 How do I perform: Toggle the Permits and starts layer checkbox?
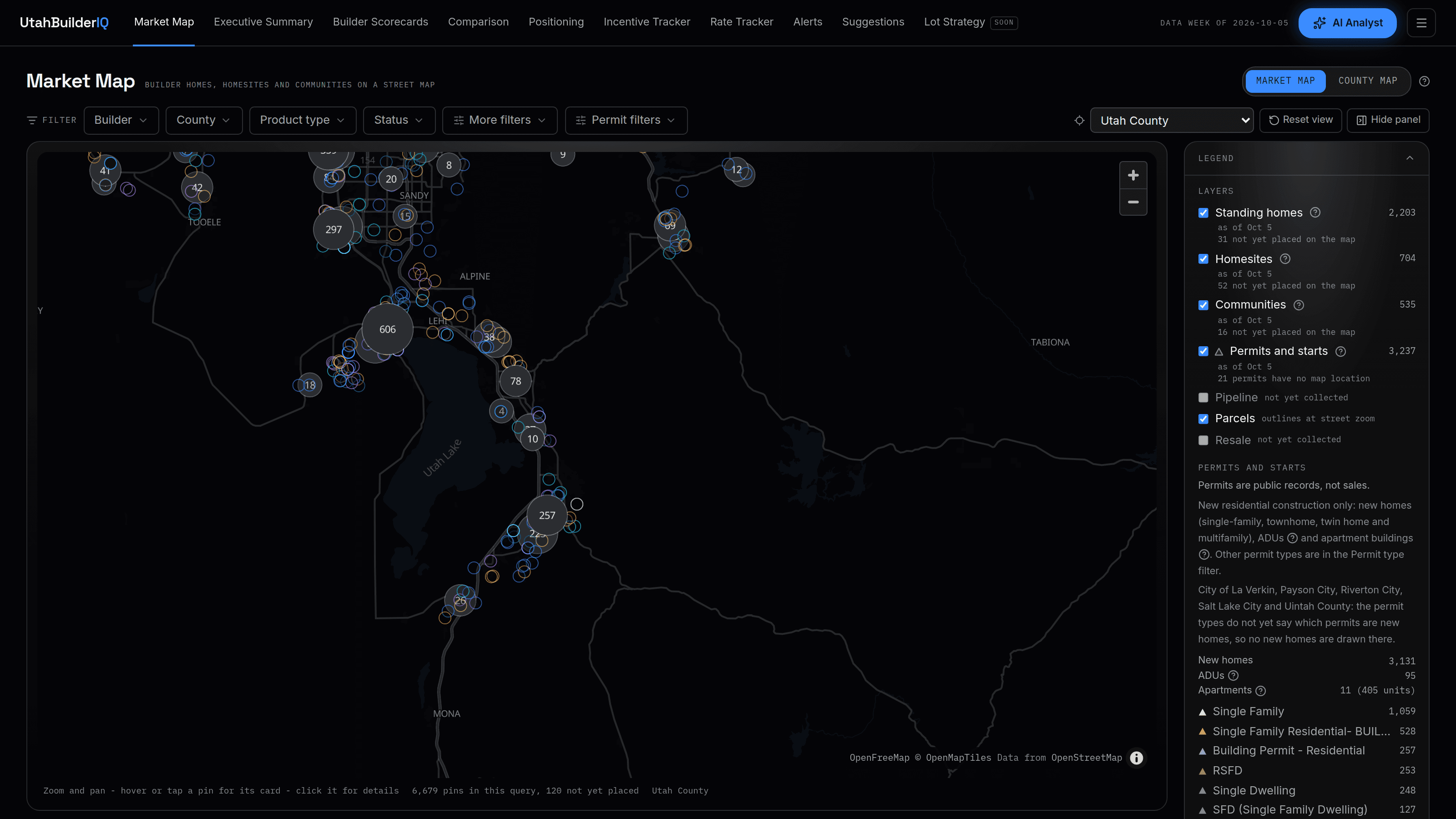[x=1203, y=352]
